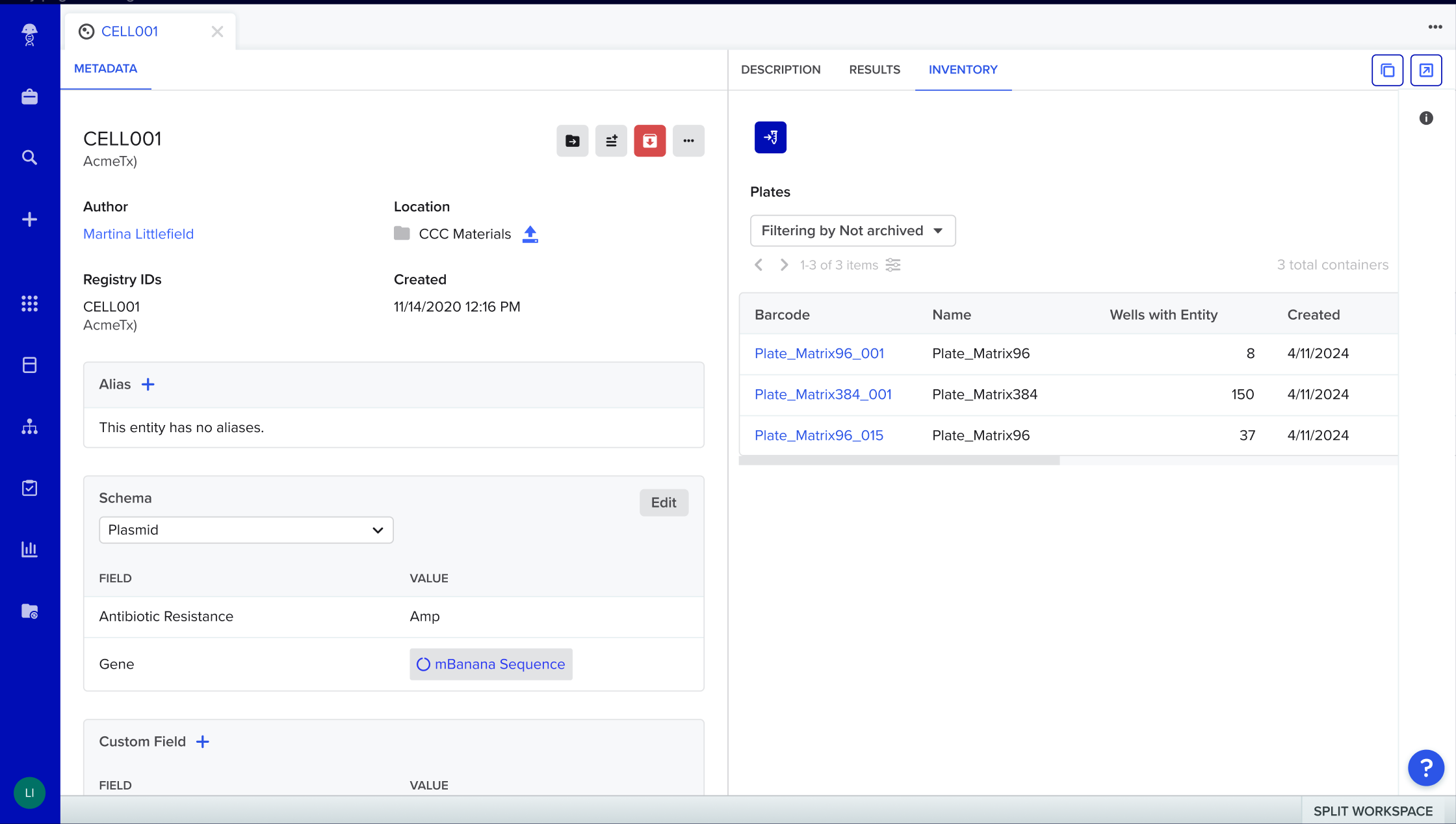
Task: Click the Barcode column header
Action: click(x=782, y=315)
